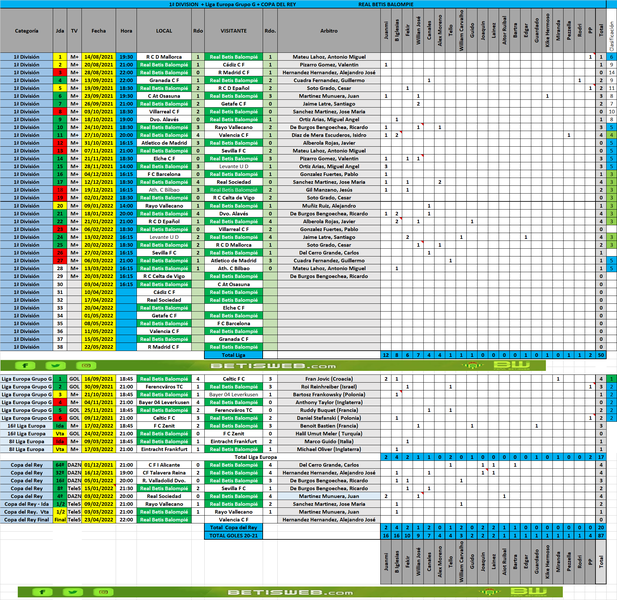
Task: Select the 'Jda' column header
Action: (x=60, y=31)
